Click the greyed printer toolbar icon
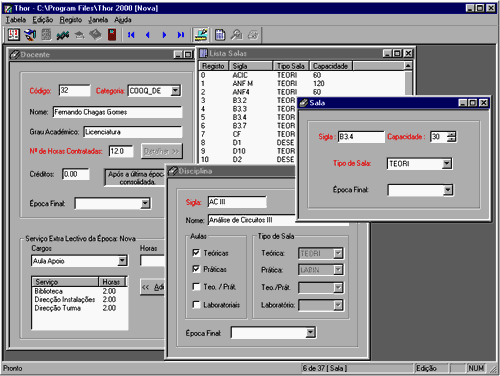Image resolution: width=500 pixels, height=376 pixels. click(x=253, y=35)
